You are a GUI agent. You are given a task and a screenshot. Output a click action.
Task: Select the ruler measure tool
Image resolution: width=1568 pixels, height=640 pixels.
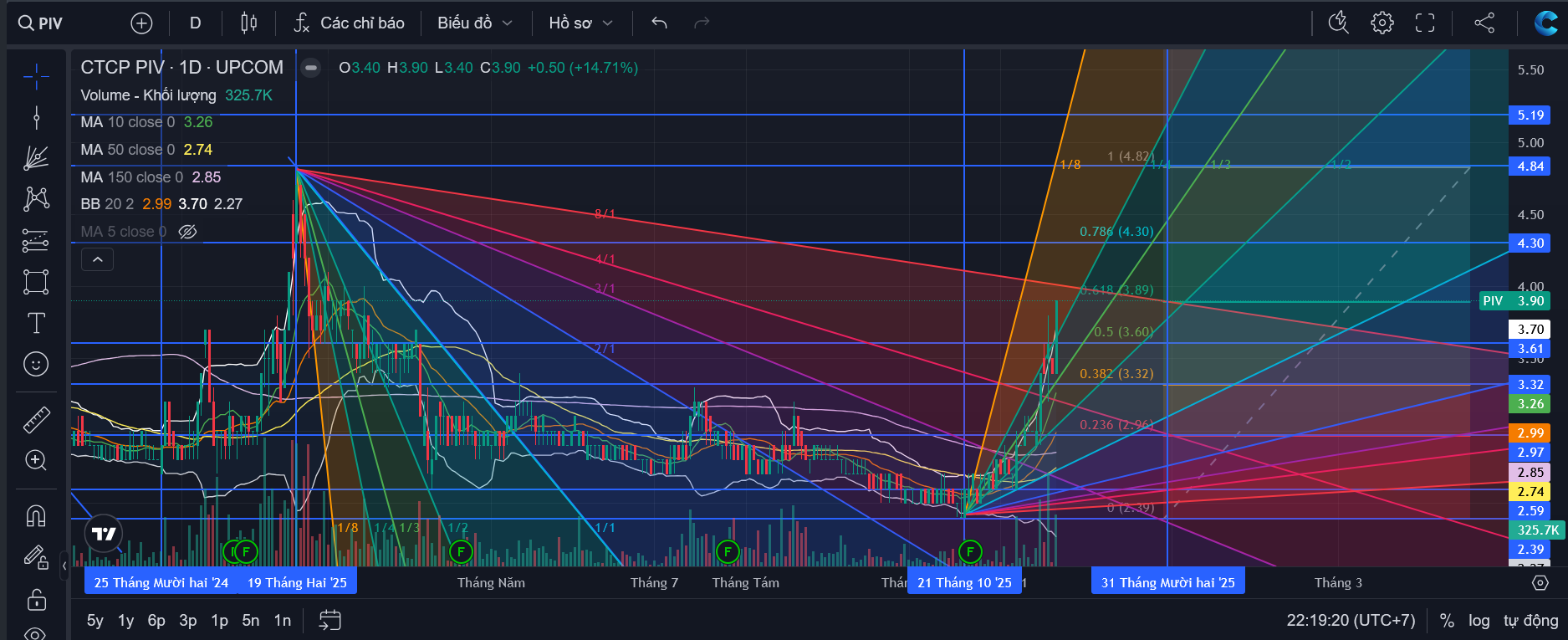coord(36,420)
